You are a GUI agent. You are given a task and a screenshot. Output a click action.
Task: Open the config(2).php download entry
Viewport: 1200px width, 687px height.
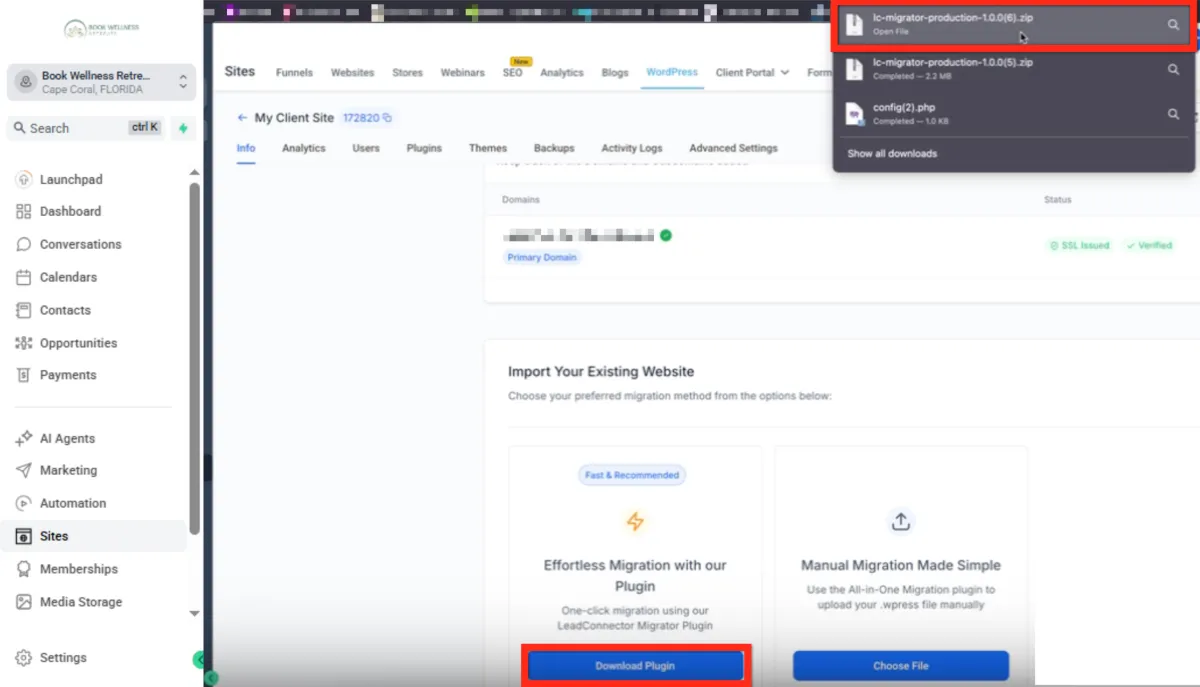coord(1012,114)
